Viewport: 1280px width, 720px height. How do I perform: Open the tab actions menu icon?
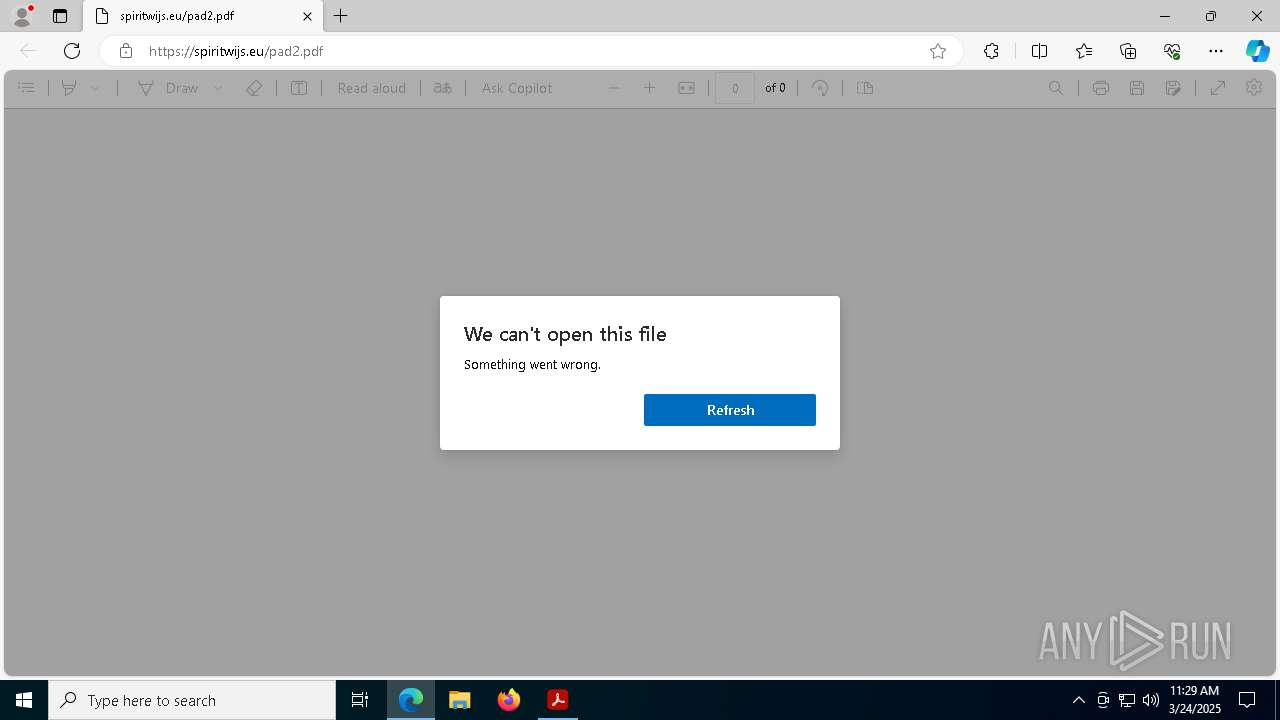(60, 16)
